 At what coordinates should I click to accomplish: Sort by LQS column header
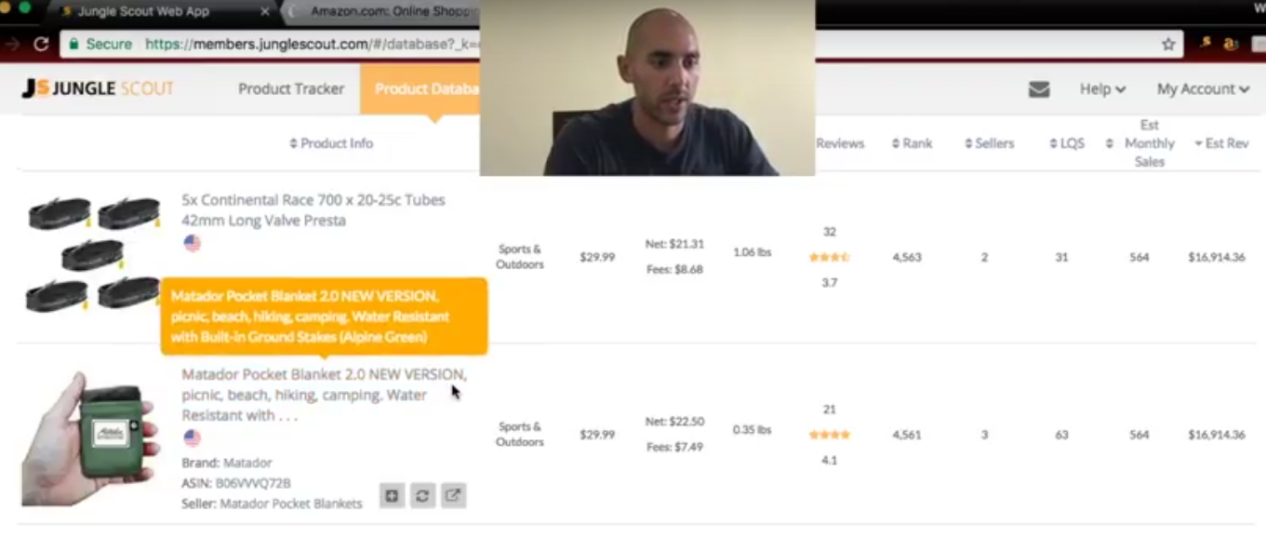[1067, 143]
